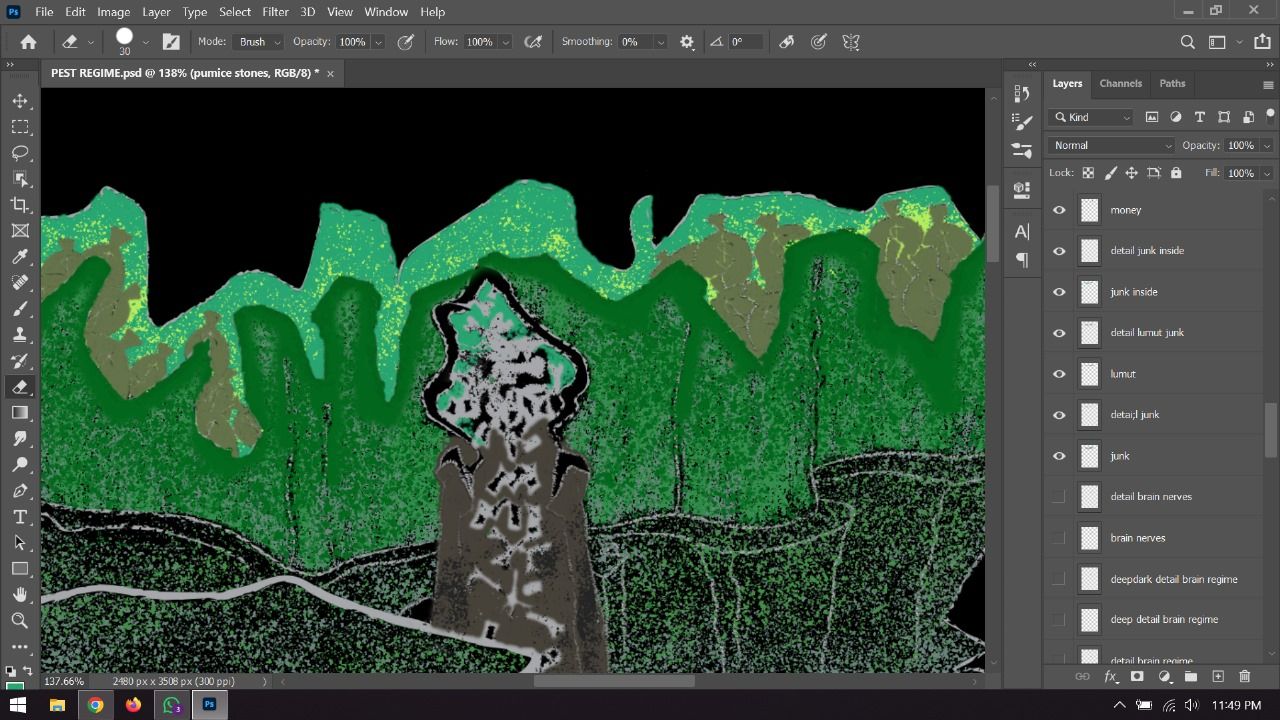
Task: Open the brush preset picker arrow
Action: pos(146,42)
